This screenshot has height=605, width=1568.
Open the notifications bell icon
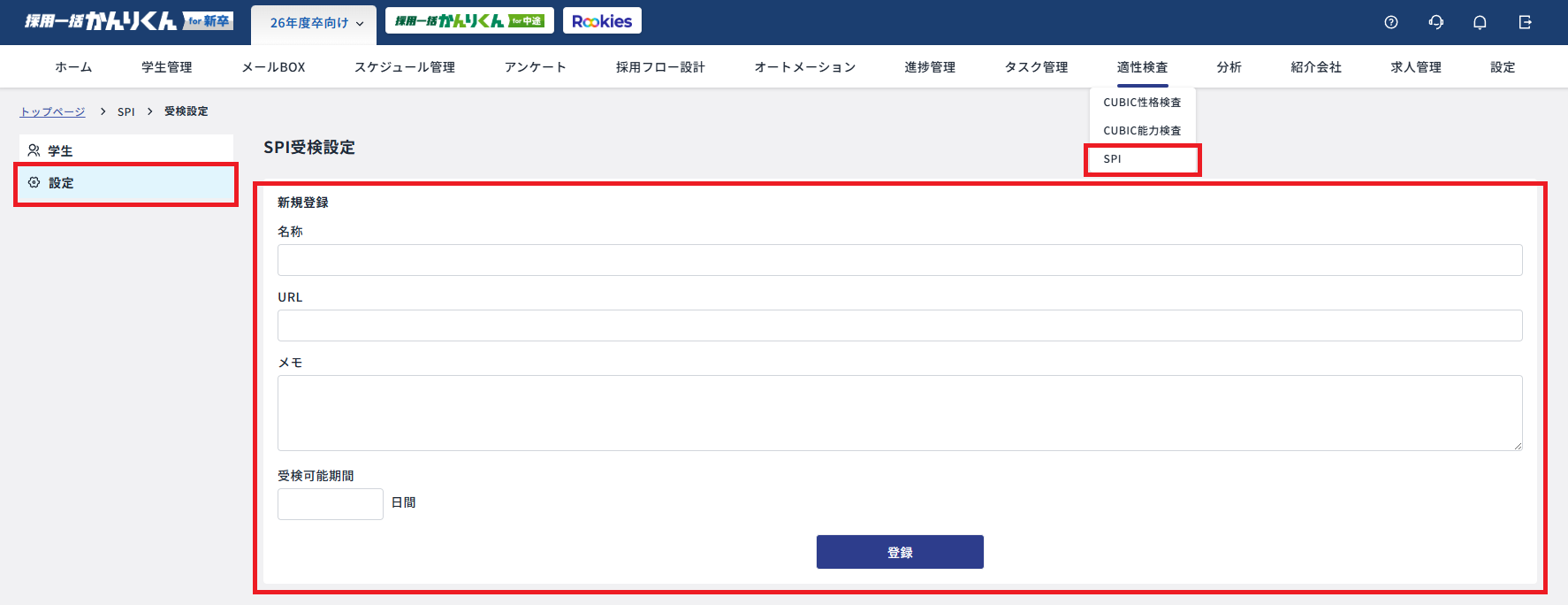coord(1480,22)
